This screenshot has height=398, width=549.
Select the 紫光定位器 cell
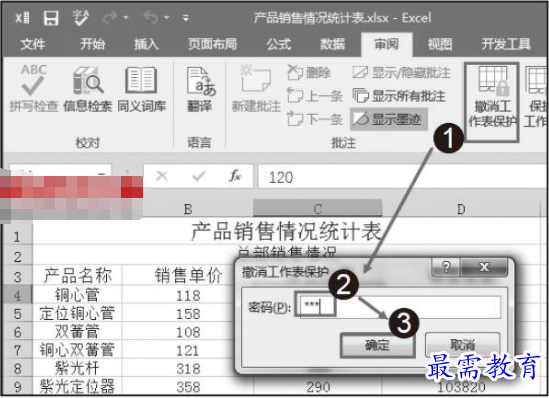point(78,386)
